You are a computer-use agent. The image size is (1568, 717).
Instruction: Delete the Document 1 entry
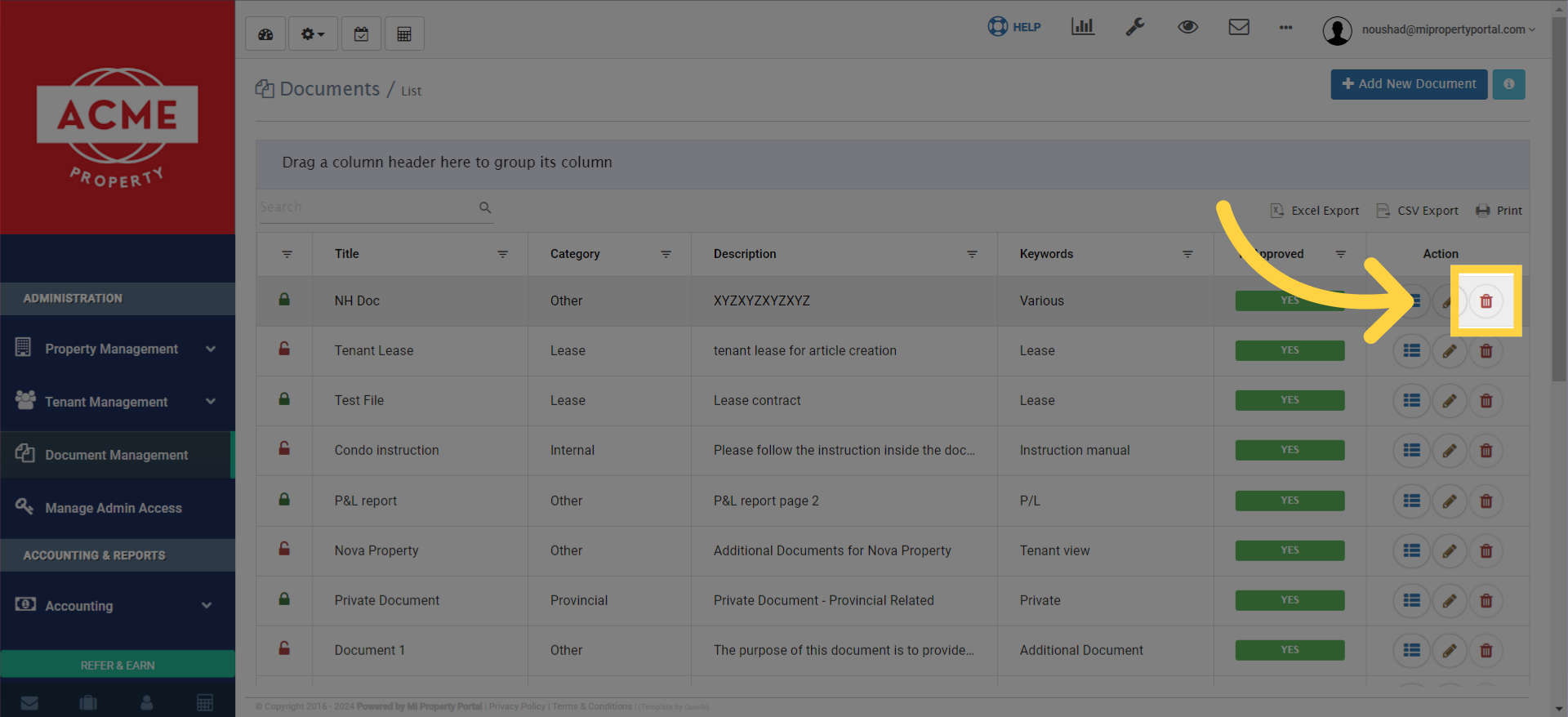pyautogui.click(x=1486, y=651)
